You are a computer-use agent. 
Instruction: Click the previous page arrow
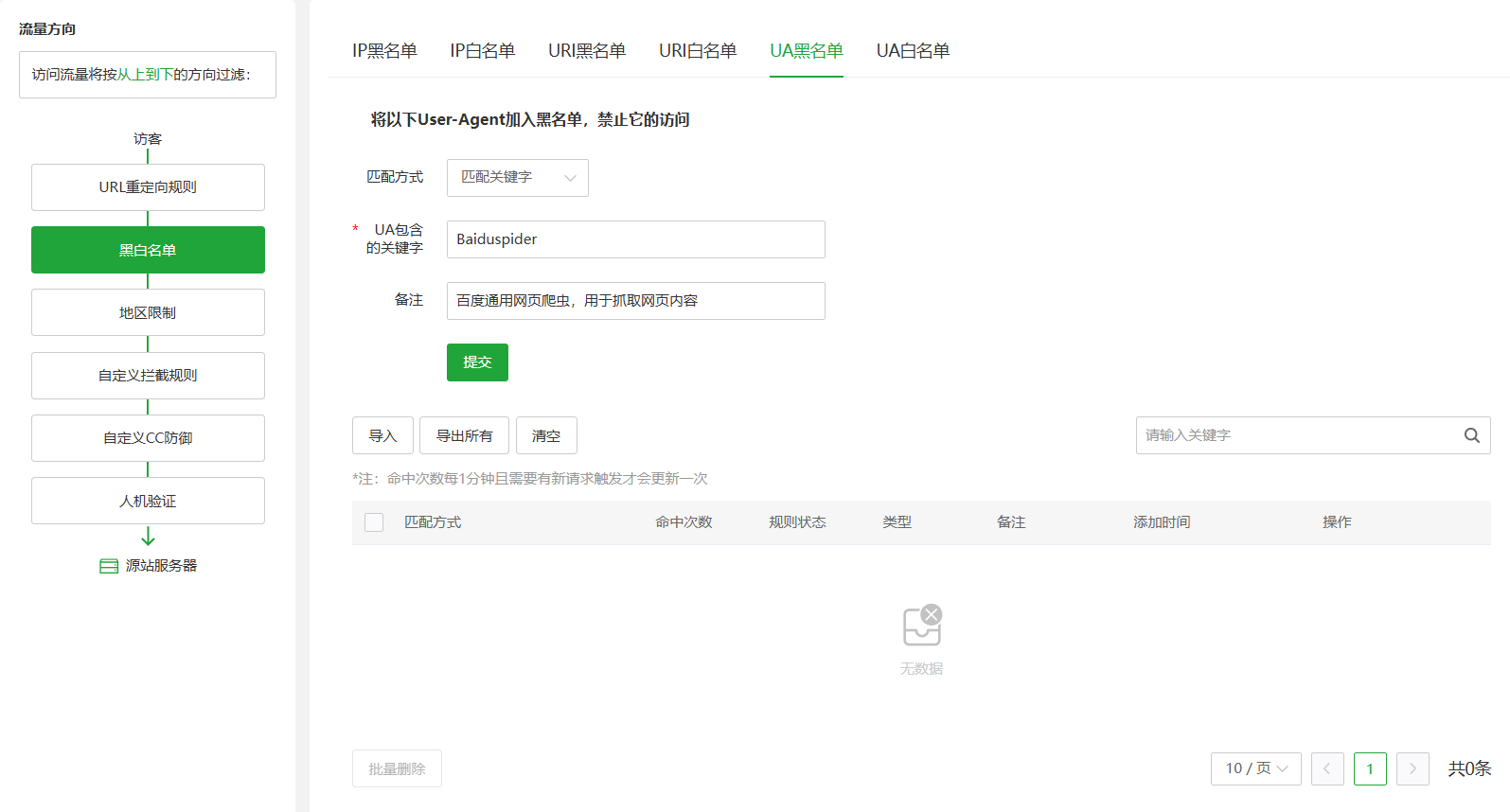pyautogui.click(x=1326, y=768)
